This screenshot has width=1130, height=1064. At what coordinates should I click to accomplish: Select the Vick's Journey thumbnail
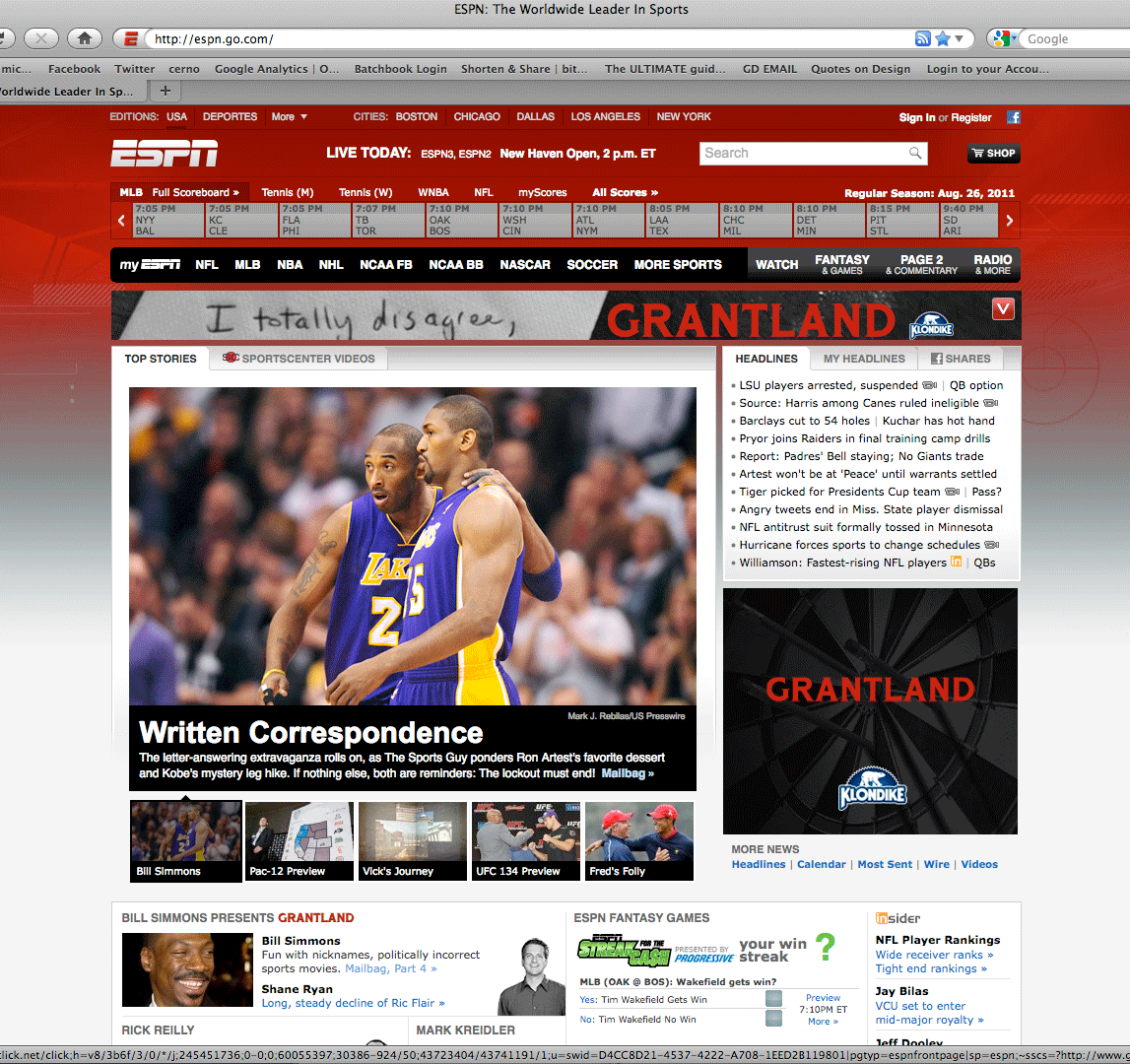click(x=412, y=840)
